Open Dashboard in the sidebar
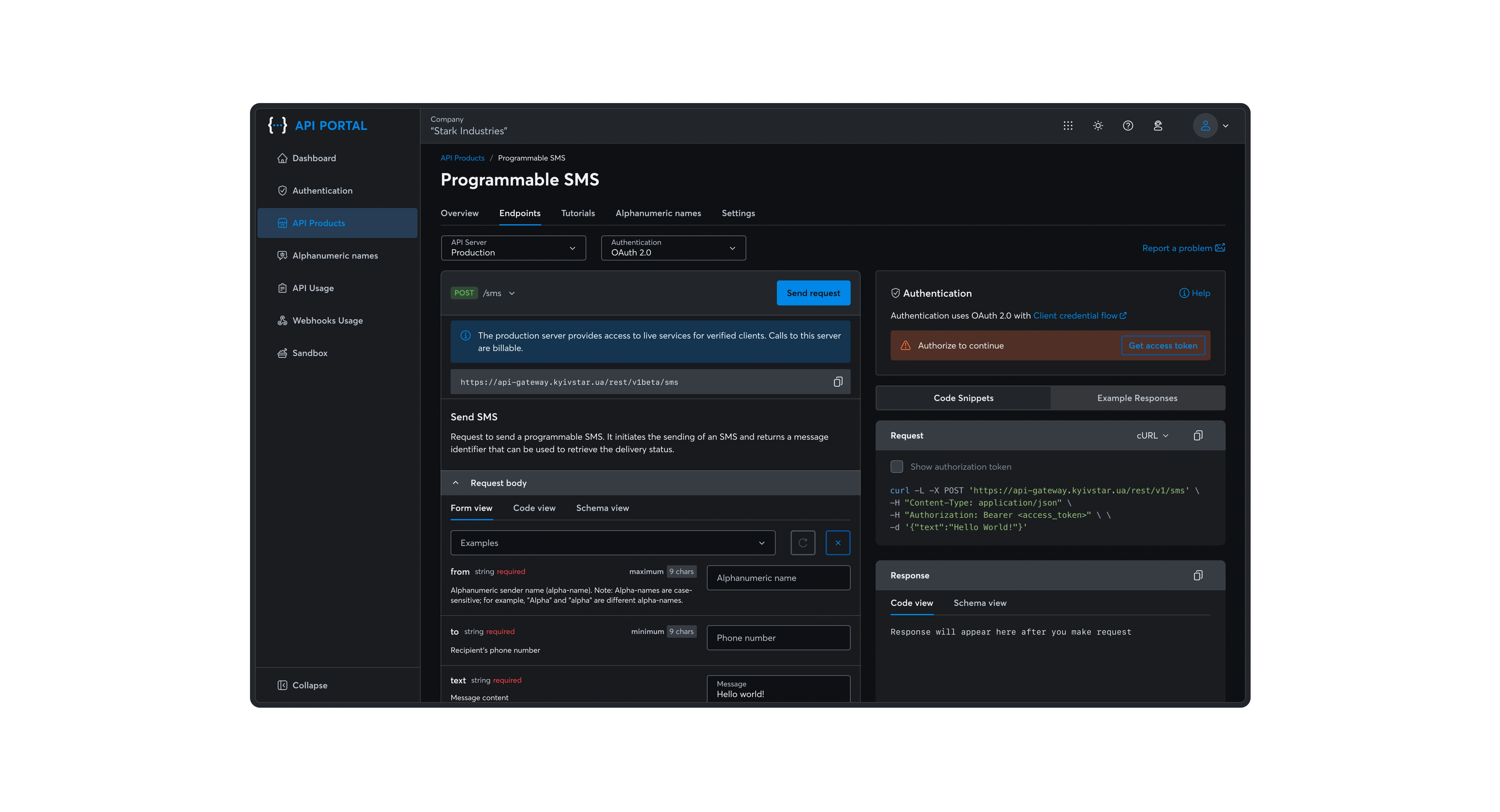 coord(337,158)
